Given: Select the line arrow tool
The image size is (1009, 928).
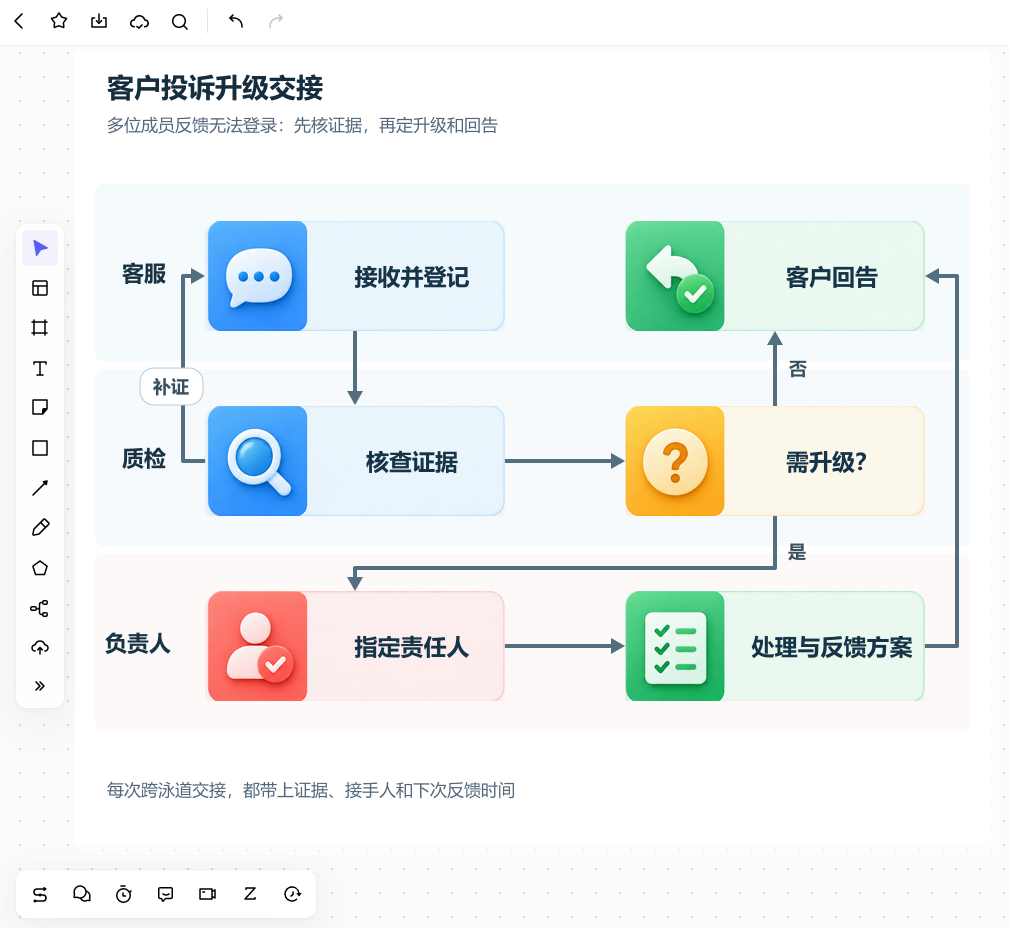Looking at the screenshot, I should click(40, 488).
